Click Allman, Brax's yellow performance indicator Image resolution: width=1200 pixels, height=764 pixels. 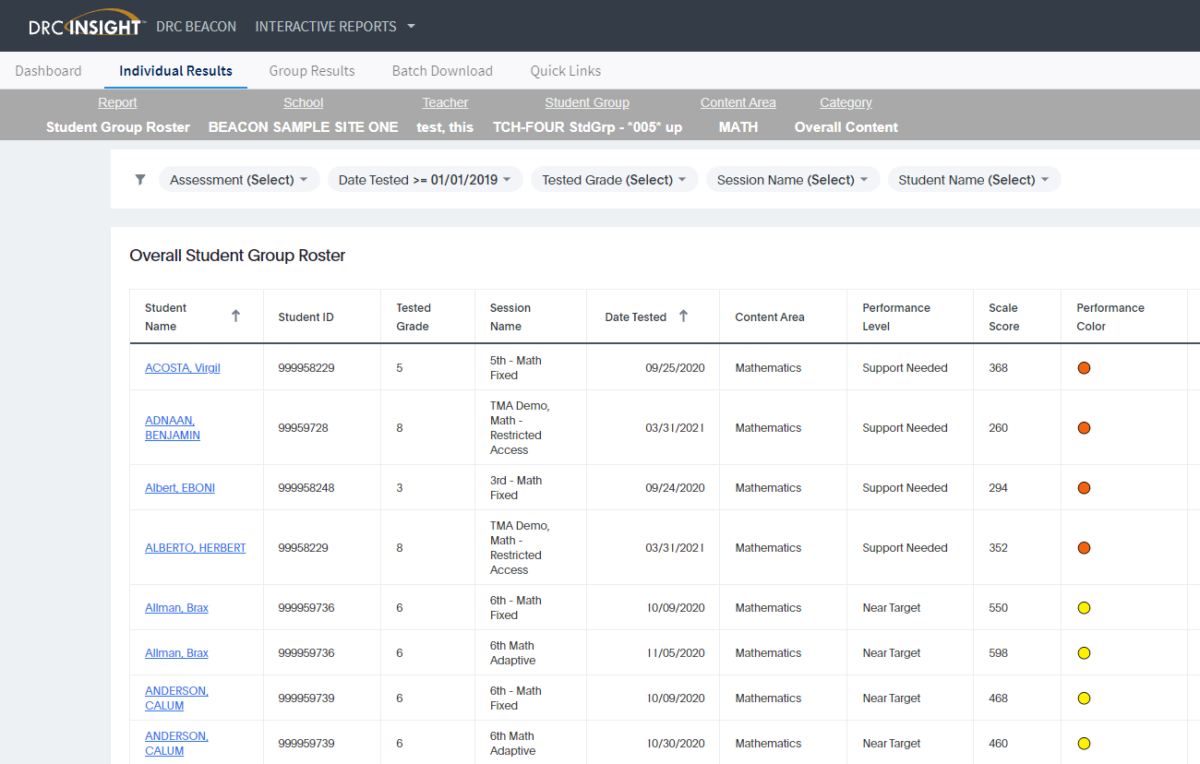[1084, 607]
